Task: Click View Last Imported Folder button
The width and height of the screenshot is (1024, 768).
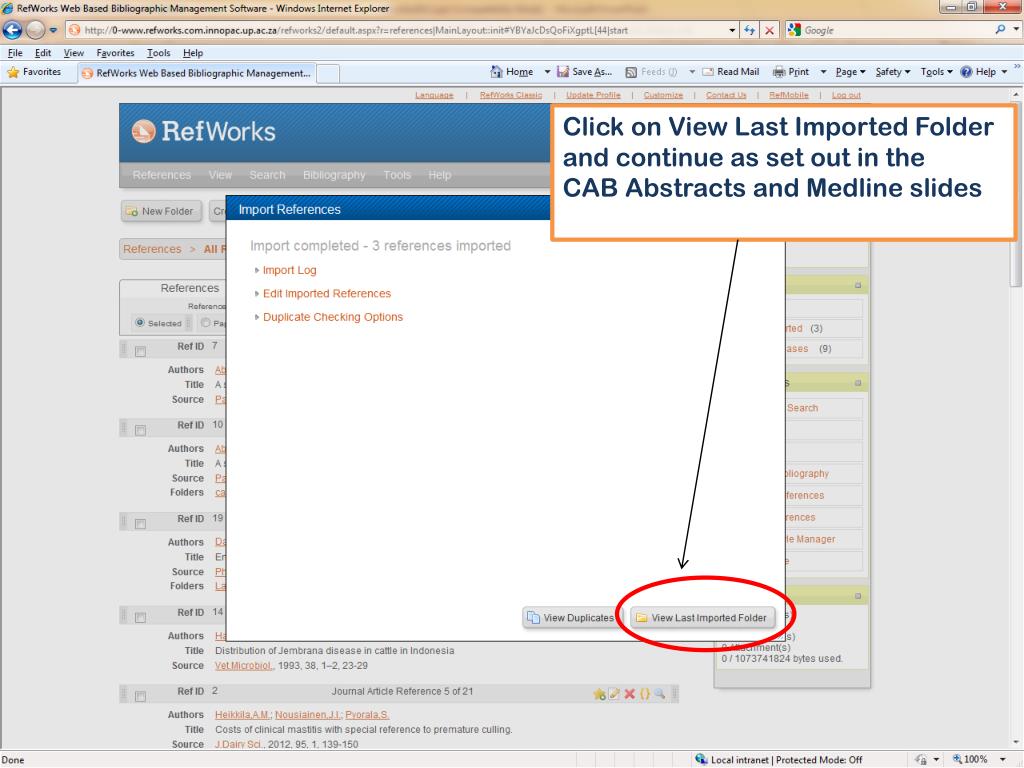Action: coord(702,618)
